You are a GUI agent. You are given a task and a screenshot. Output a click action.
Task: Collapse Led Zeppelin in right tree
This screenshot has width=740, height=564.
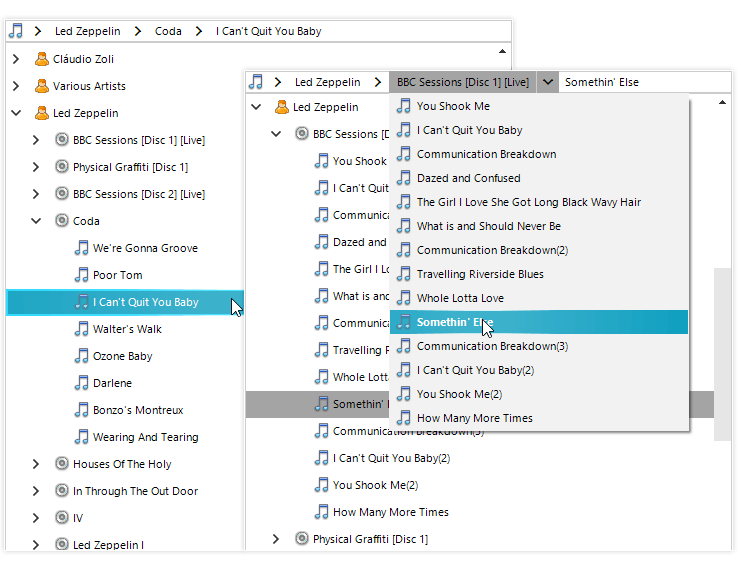[x=256, y=107]
